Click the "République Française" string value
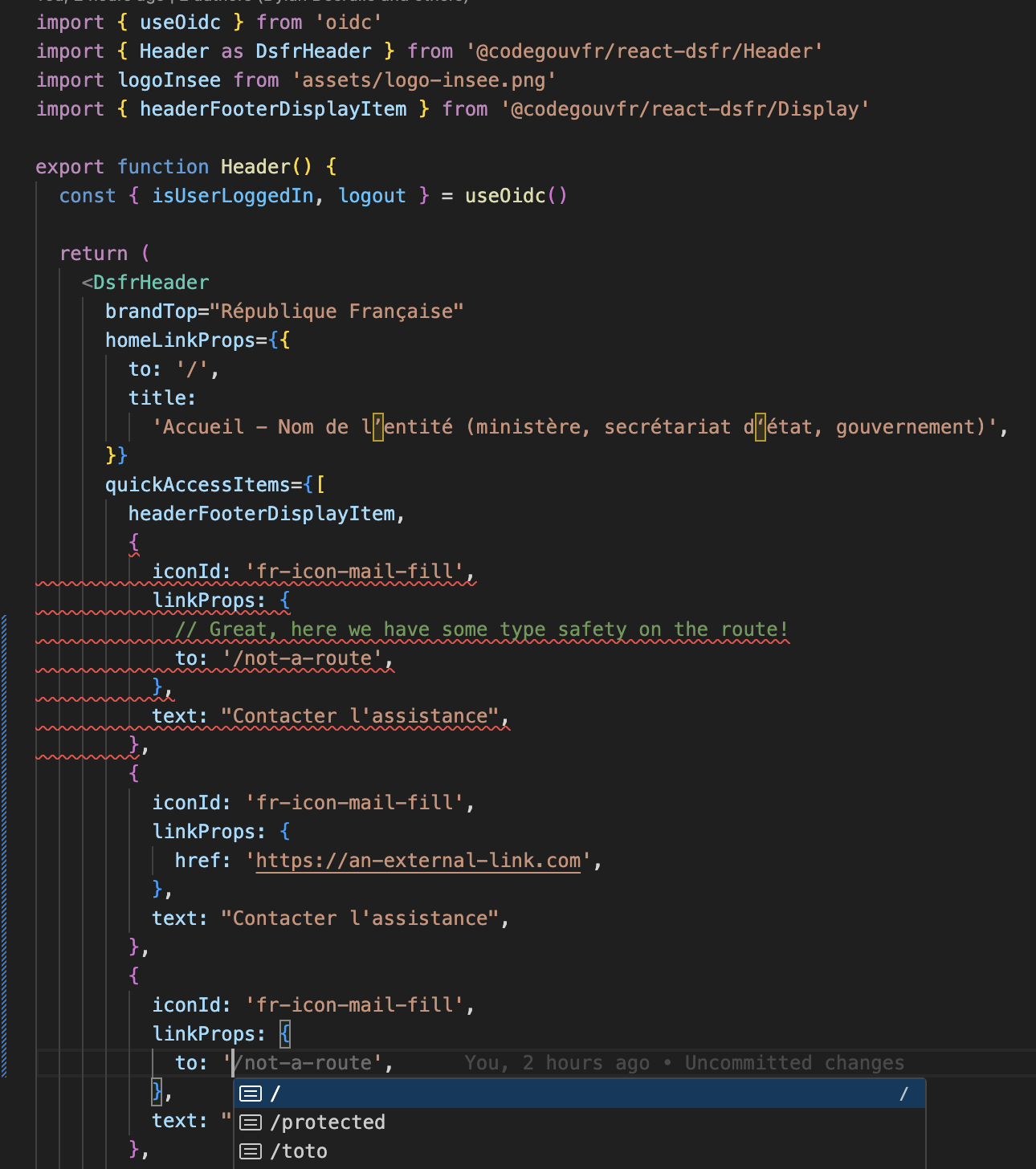 click(x=336, y=312)
